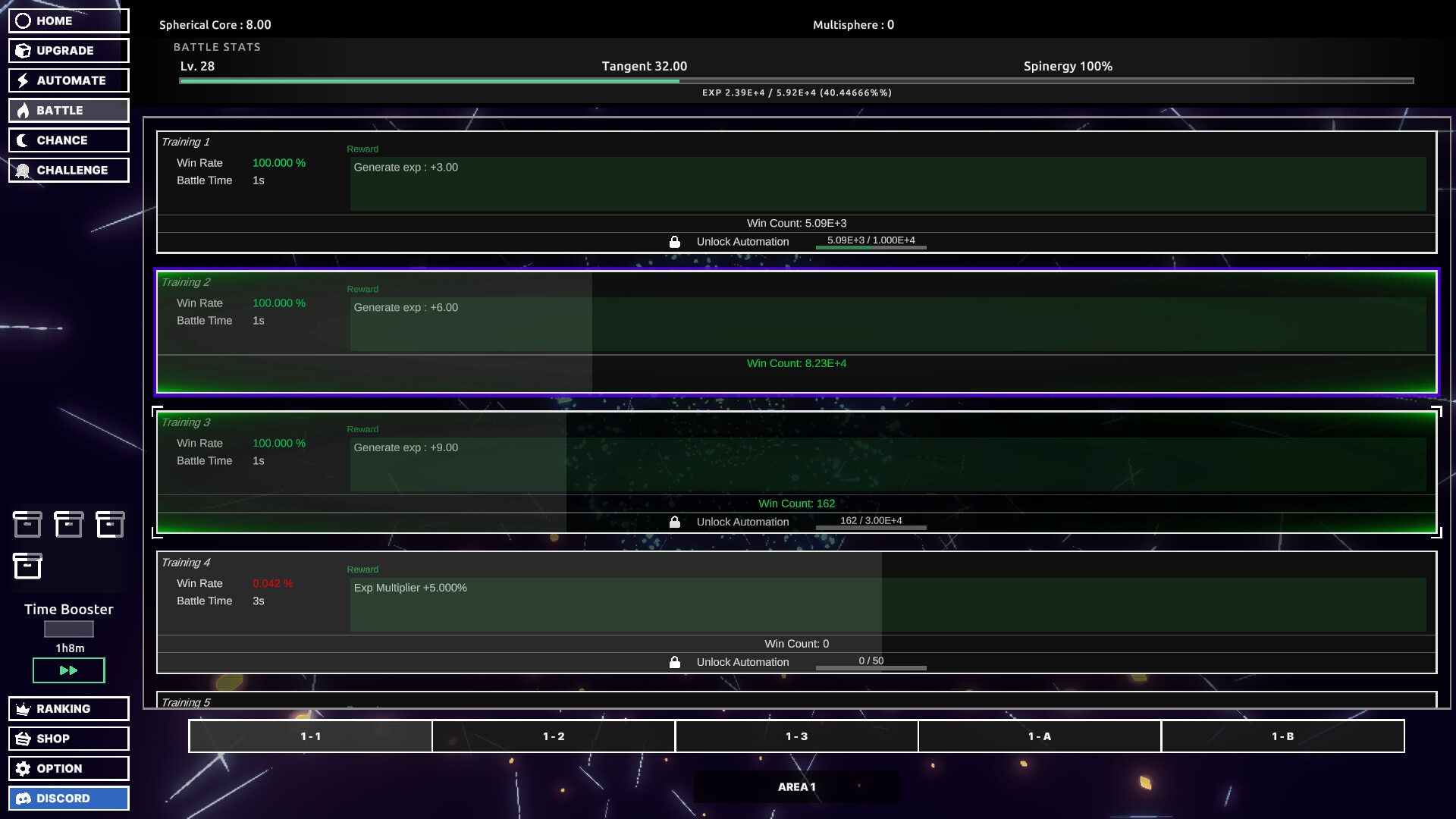Viewport: 1456px width, 819px height.
Task: Click the fast-forward Time Booster button
Action: (68, 670)
